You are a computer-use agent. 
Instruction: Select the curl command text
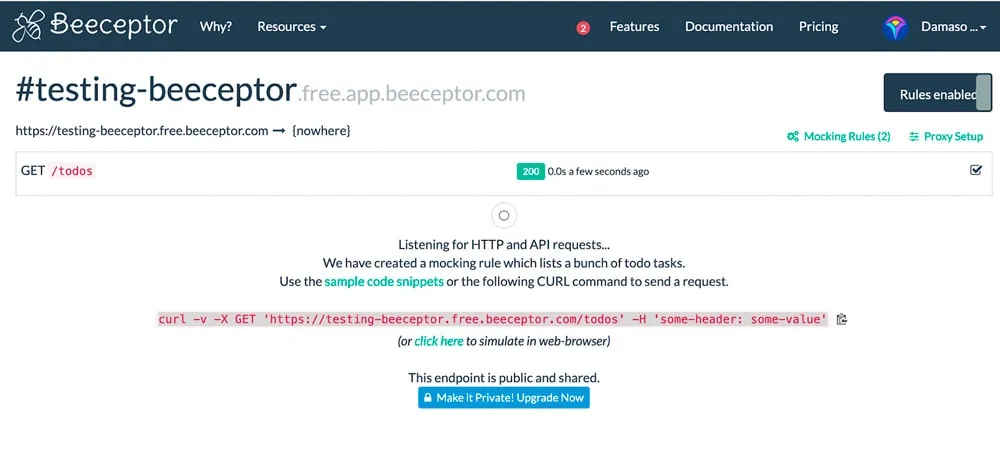[492, 319]
